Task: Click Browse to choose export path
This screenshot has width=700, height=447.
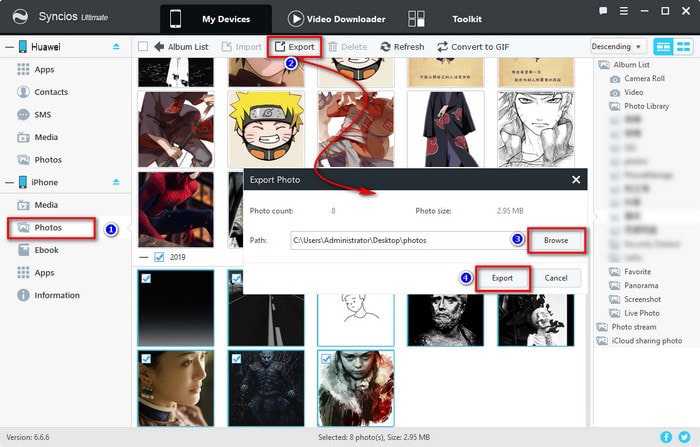Action: pyautogui.click(x=554, y=241)
